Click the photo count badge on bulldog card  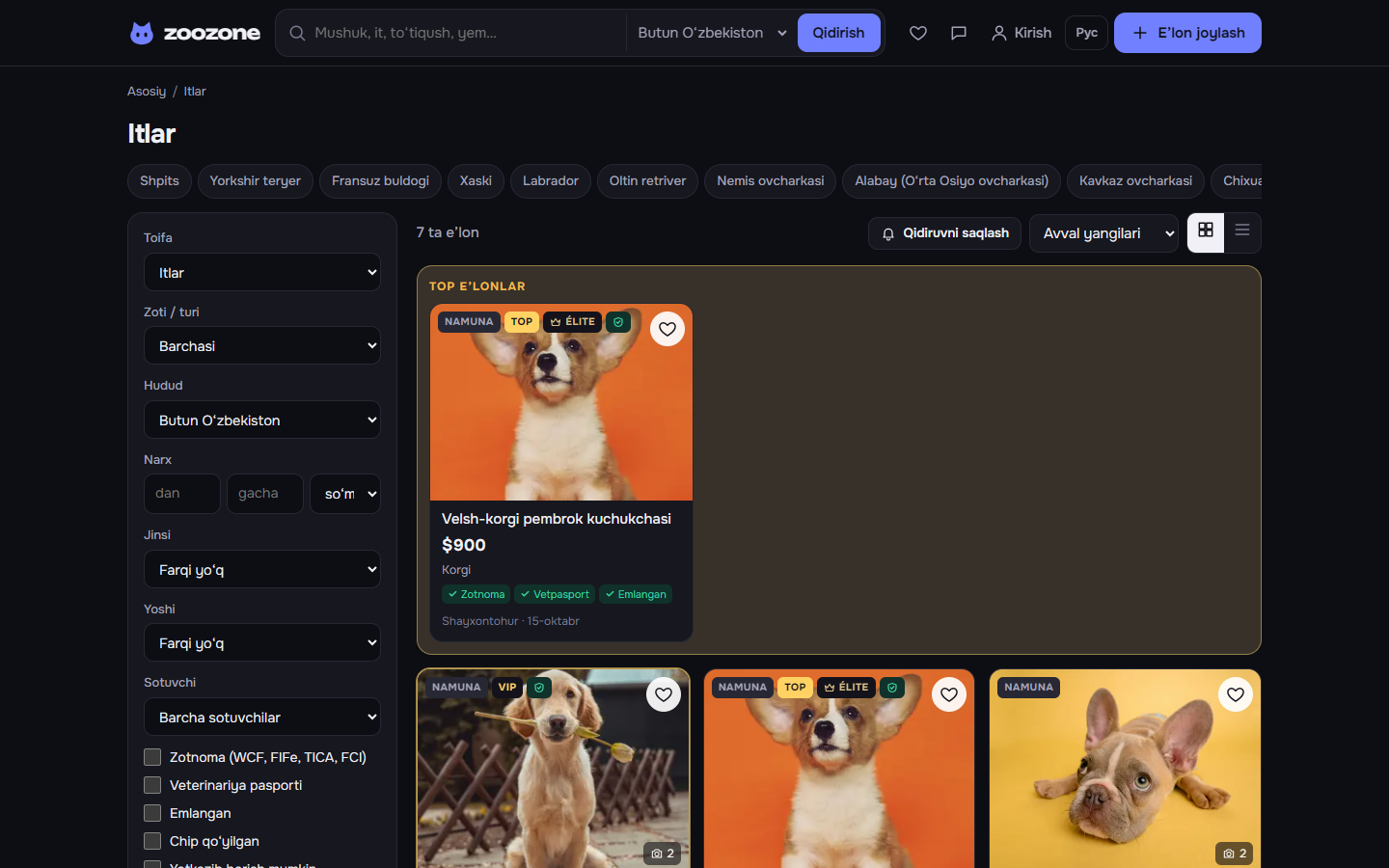[x=1235, y=854]
